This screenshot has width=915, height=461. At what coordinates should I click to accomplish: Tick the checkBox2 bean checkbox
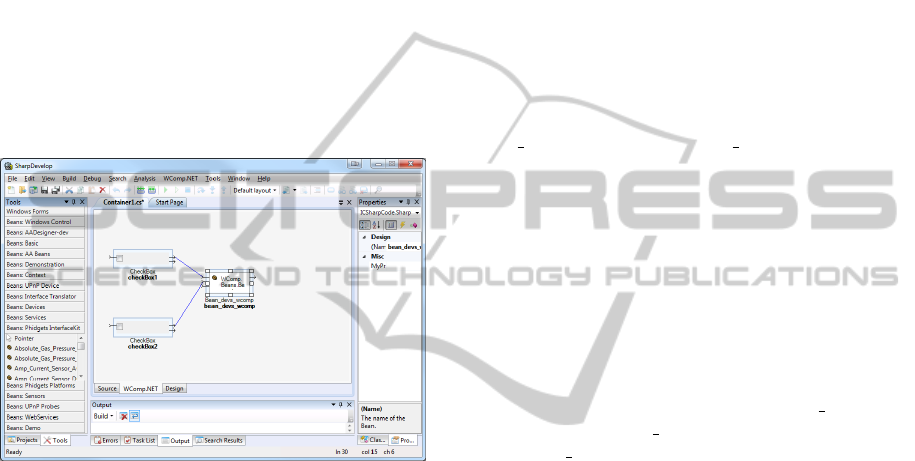[x=120, y=326]
